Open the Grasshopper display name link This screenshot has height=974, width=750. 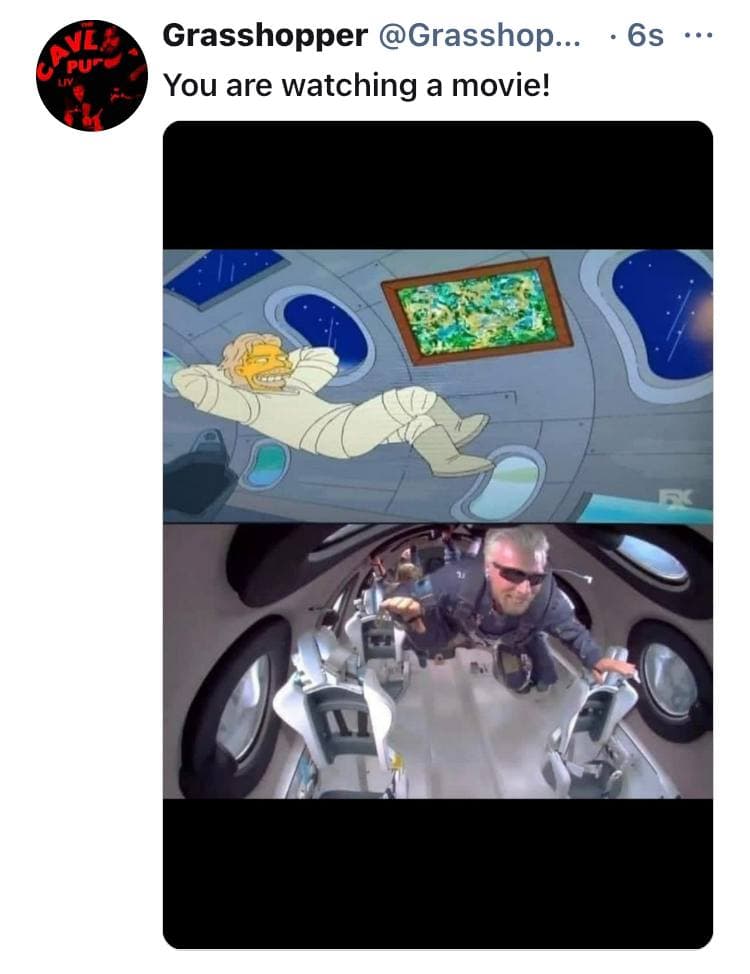[x=265, y=35]
